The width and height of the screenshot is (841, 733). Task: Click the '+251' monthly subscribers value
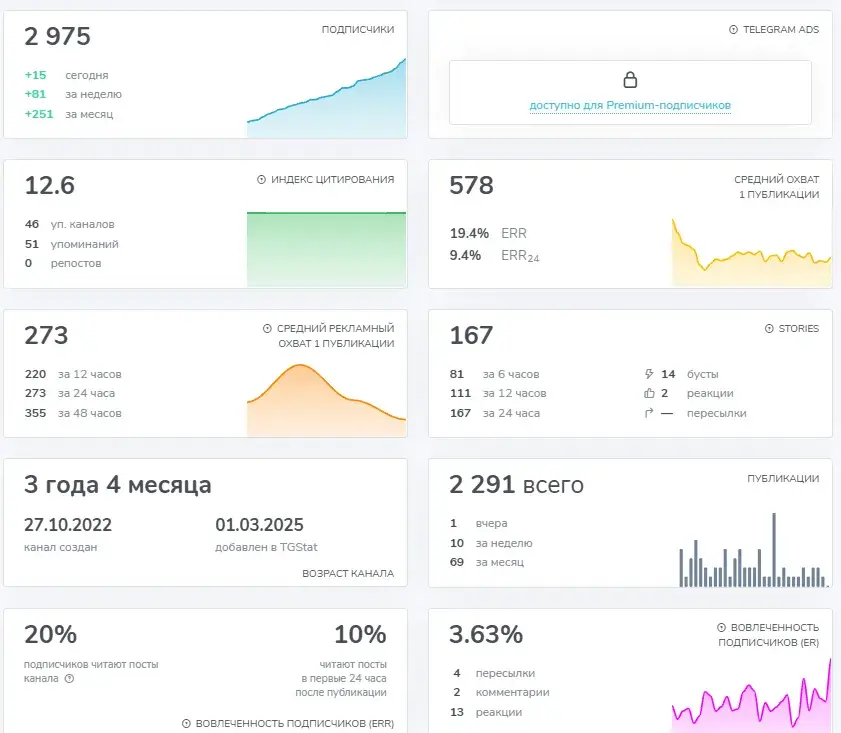coord(39,114)
